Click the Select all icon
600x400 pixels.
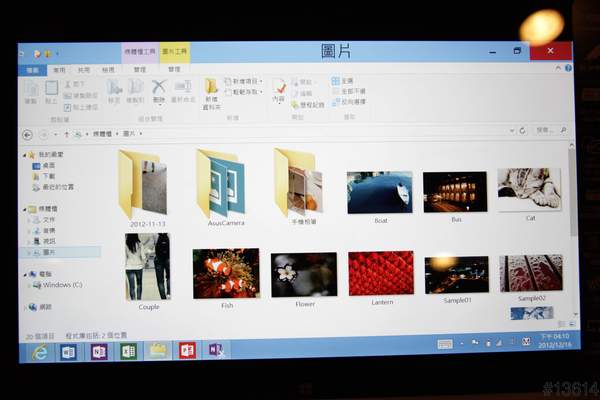point(335,81)
